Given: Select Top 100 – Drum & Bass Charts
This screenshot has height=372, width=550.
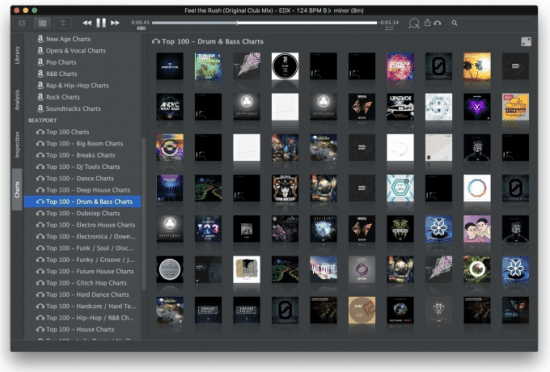Looking at the screenshot, I should coord(82,202).
